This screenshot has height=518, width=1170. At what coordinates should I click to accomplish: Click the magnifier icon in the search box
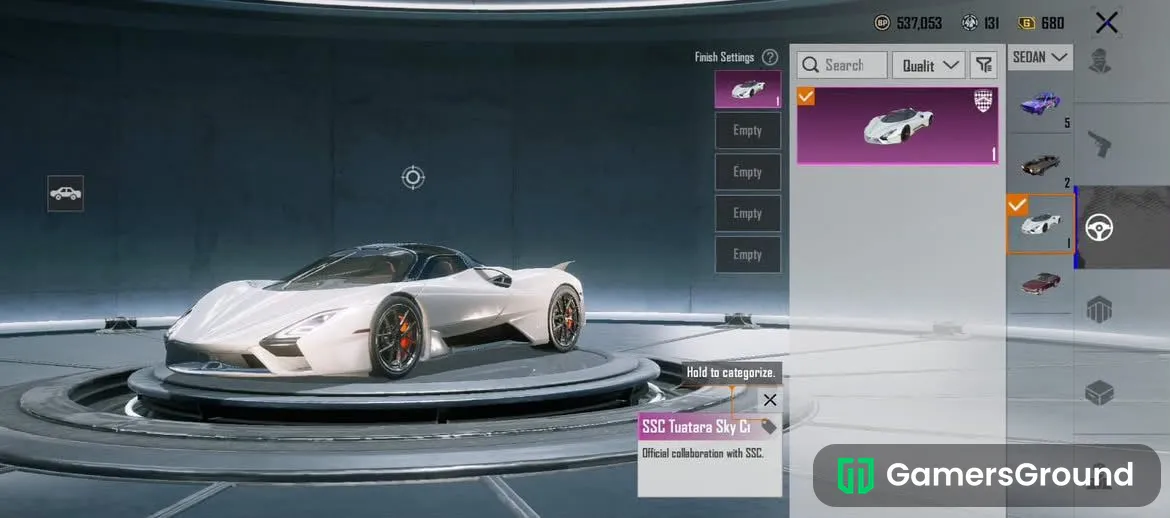click(x=810, y=65)
